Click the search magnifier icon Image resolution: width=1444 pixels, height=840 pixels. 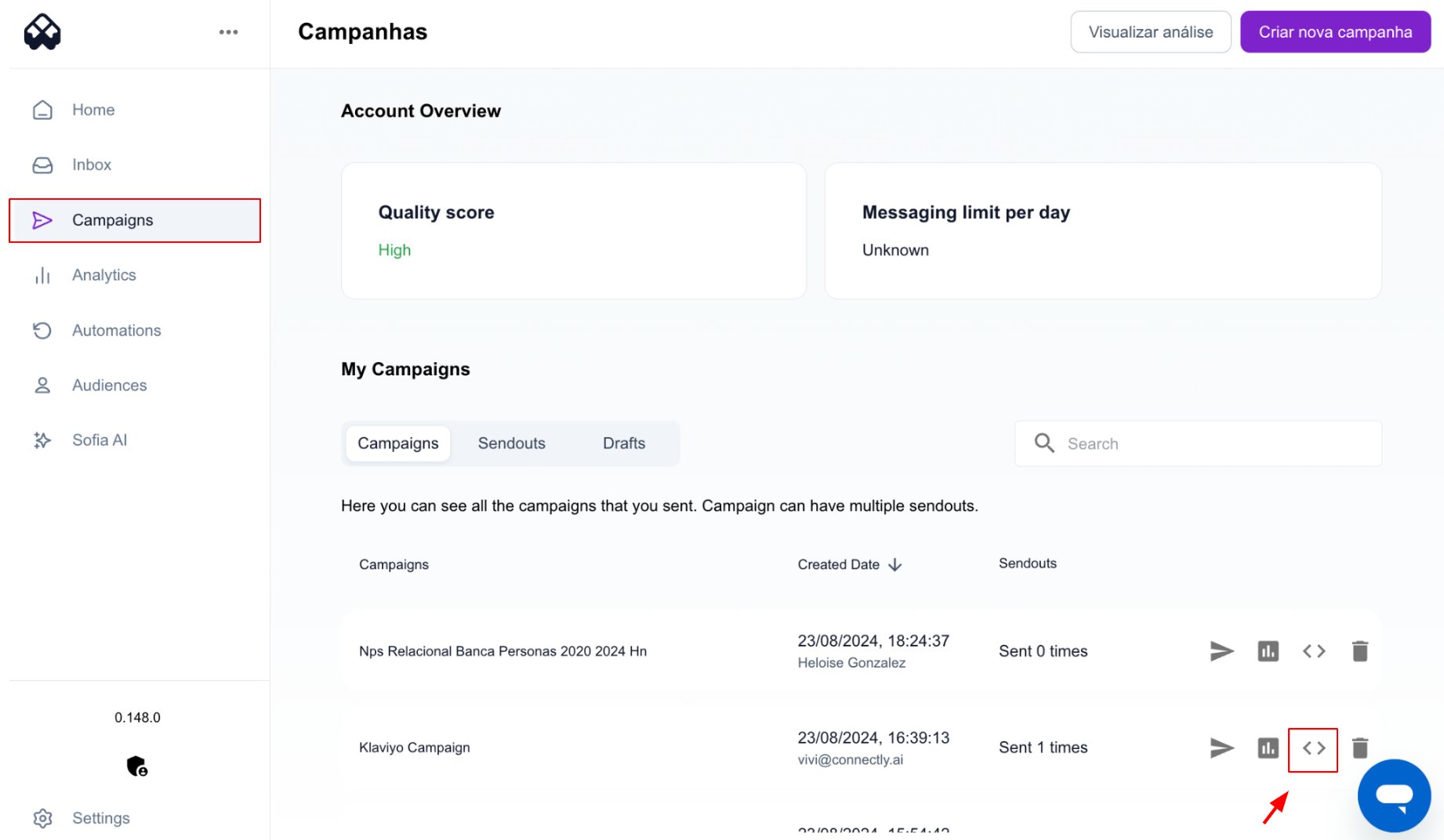(1044, 444)
